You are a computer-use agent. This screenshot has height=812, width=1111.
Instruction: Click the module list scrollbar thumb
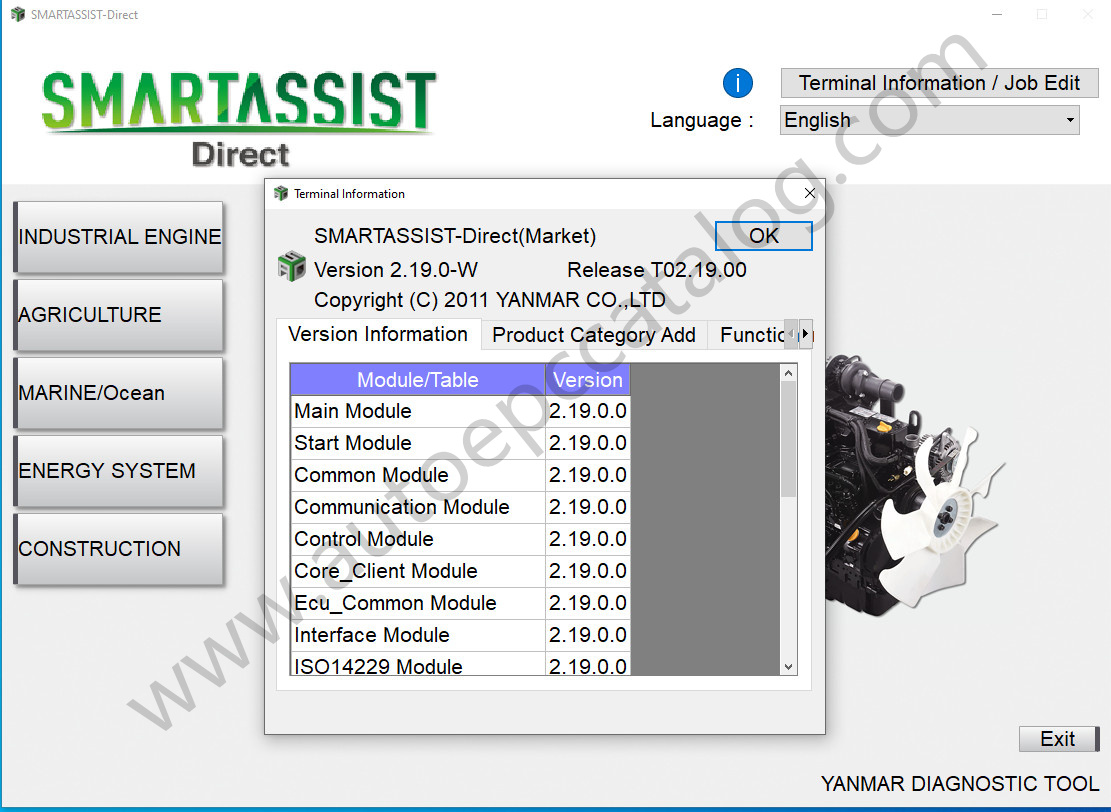[x=788, y=439]
